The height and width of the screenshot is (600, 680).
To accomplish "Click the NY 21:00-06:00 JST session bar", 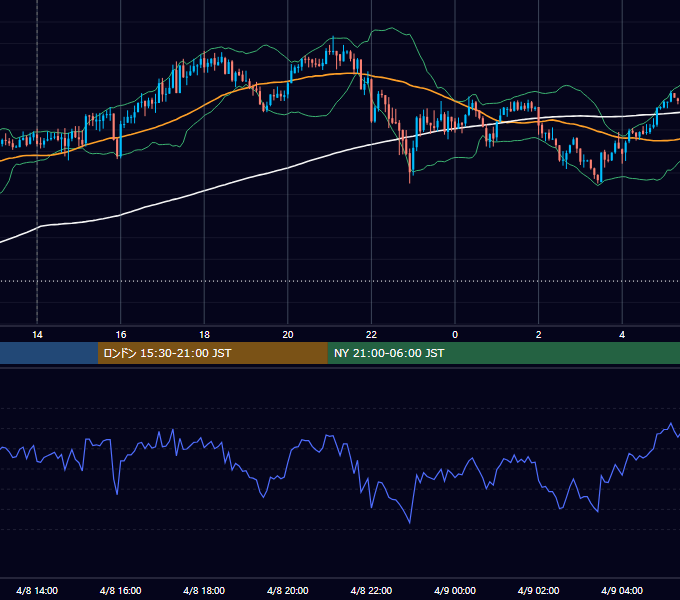I will click(503, 353).
